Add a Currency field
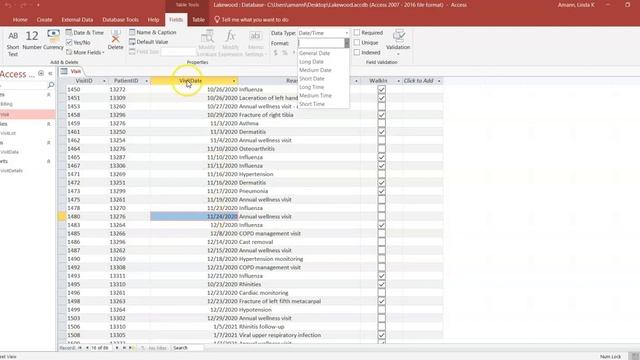This screenshot has height=360, width=640. (x=53, y=41)
